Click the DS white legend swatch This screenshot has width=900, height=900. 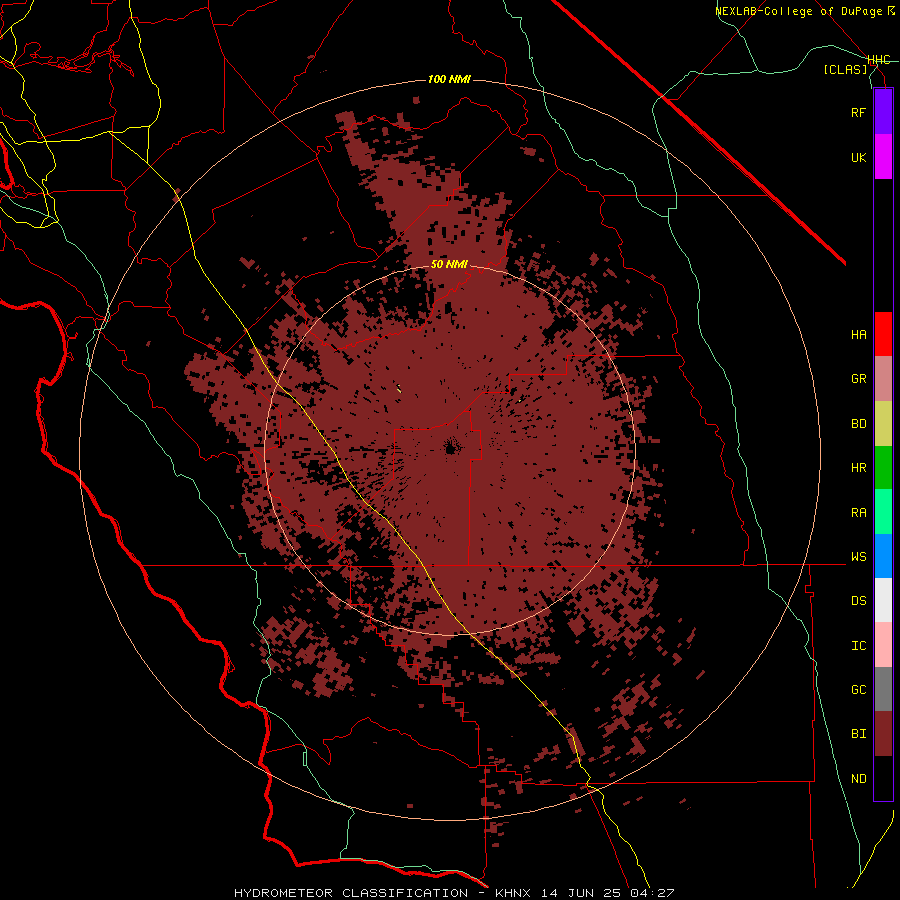(x=883, y=600)
